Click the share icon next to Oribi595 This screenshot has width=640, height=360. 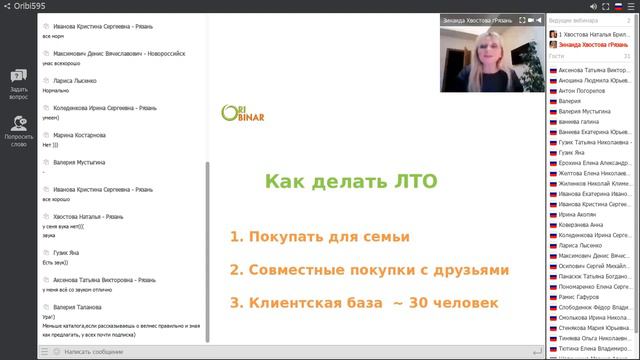7,6
